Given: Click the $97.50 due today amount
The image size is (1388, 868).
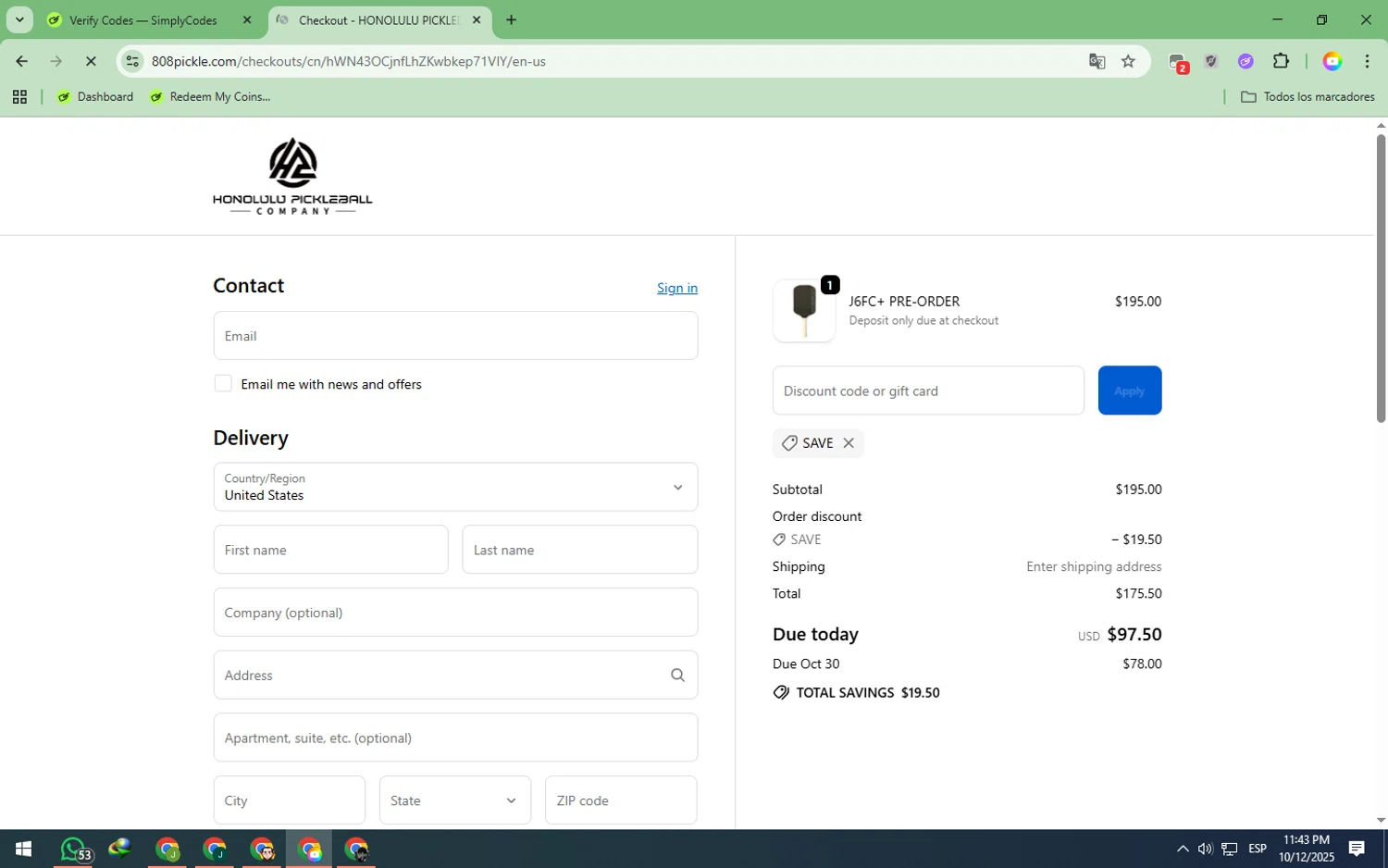Looking at the screenshot, I should coord(1134,634).
